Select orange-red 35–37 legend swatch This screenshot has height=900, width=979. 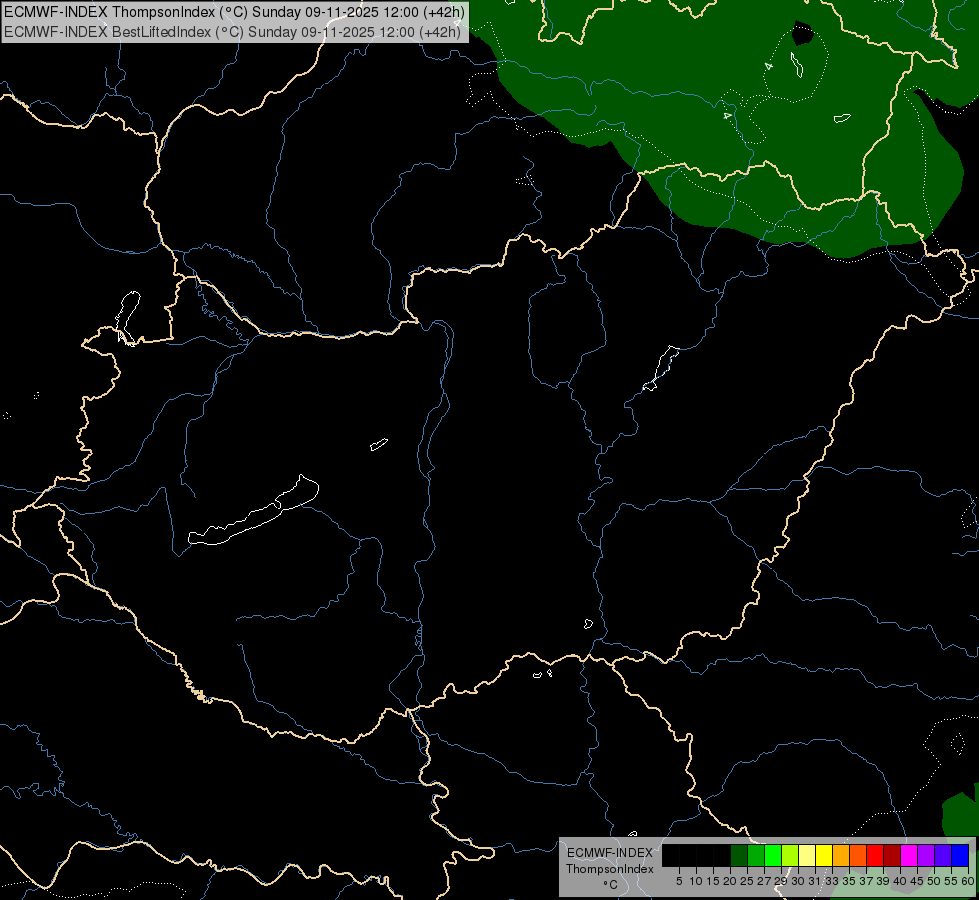coord(858,855)
